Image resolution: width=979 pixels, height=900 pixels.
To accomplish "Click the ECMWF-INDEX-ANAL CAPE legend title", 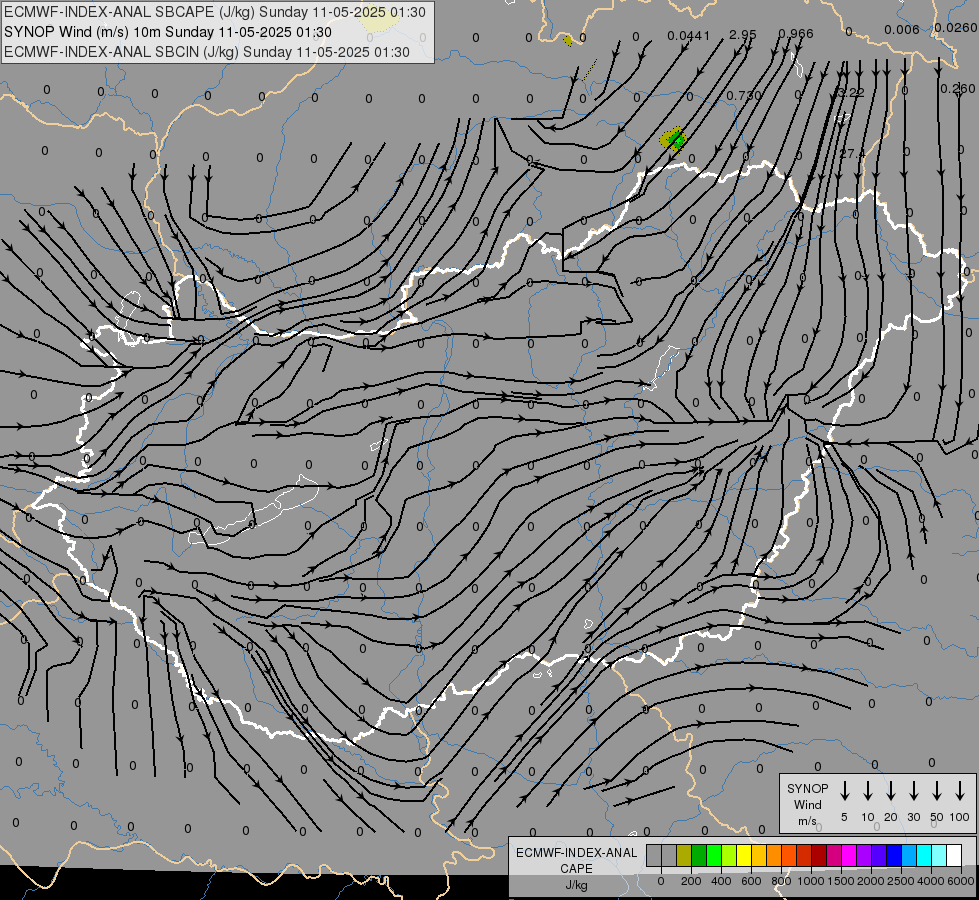I will (576, 860).
